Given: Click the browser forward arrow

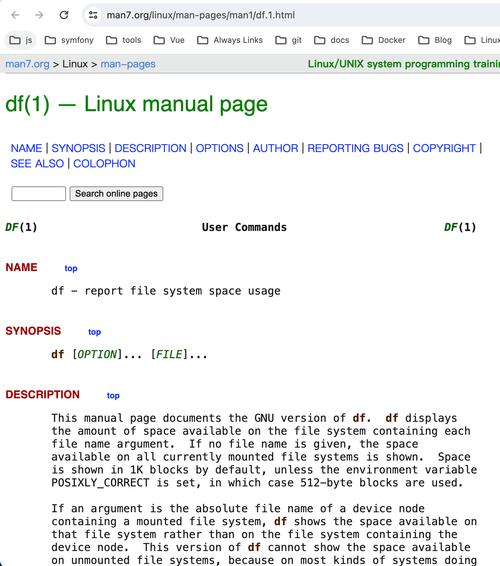Looking at the screenshot, I should (x=39, y=15).
